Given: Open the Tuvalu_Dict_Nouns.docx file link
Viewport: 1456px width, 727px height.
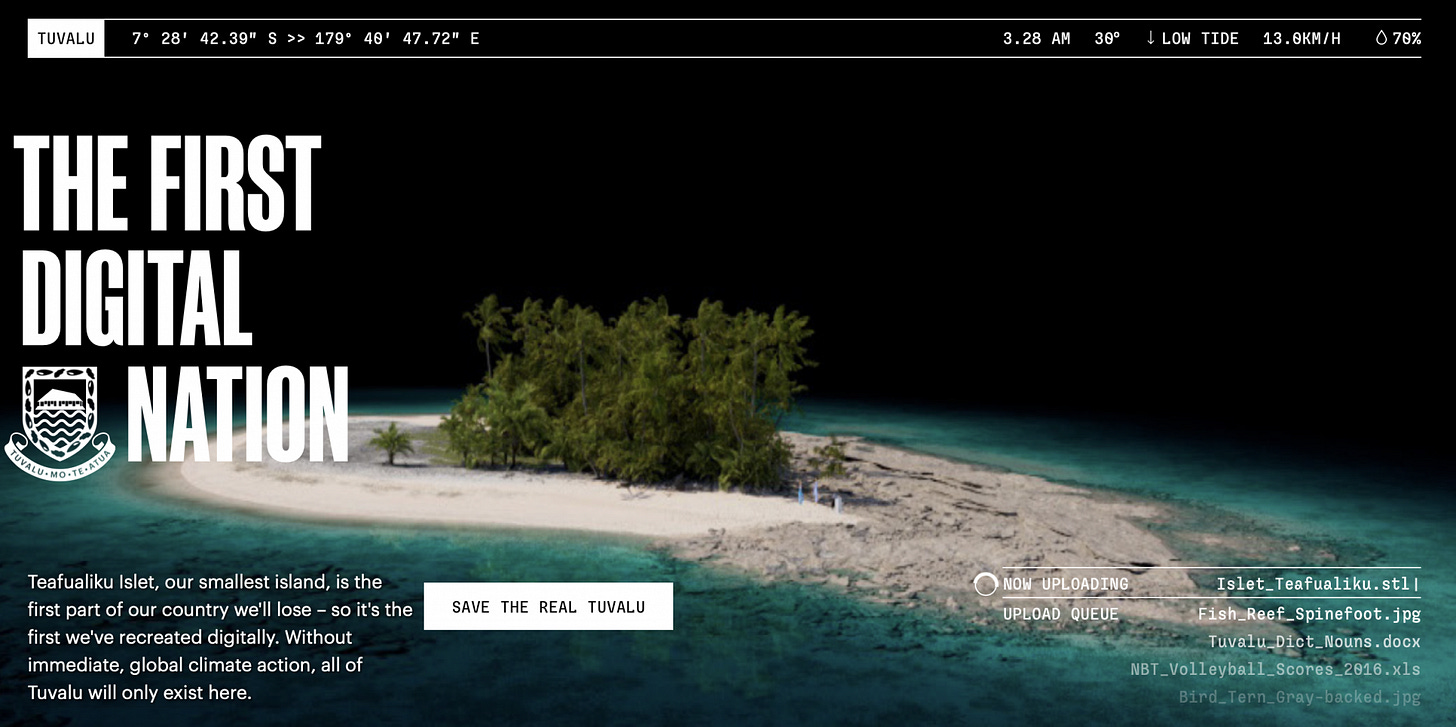Looking at the screenshot, I should [1317, 641].
